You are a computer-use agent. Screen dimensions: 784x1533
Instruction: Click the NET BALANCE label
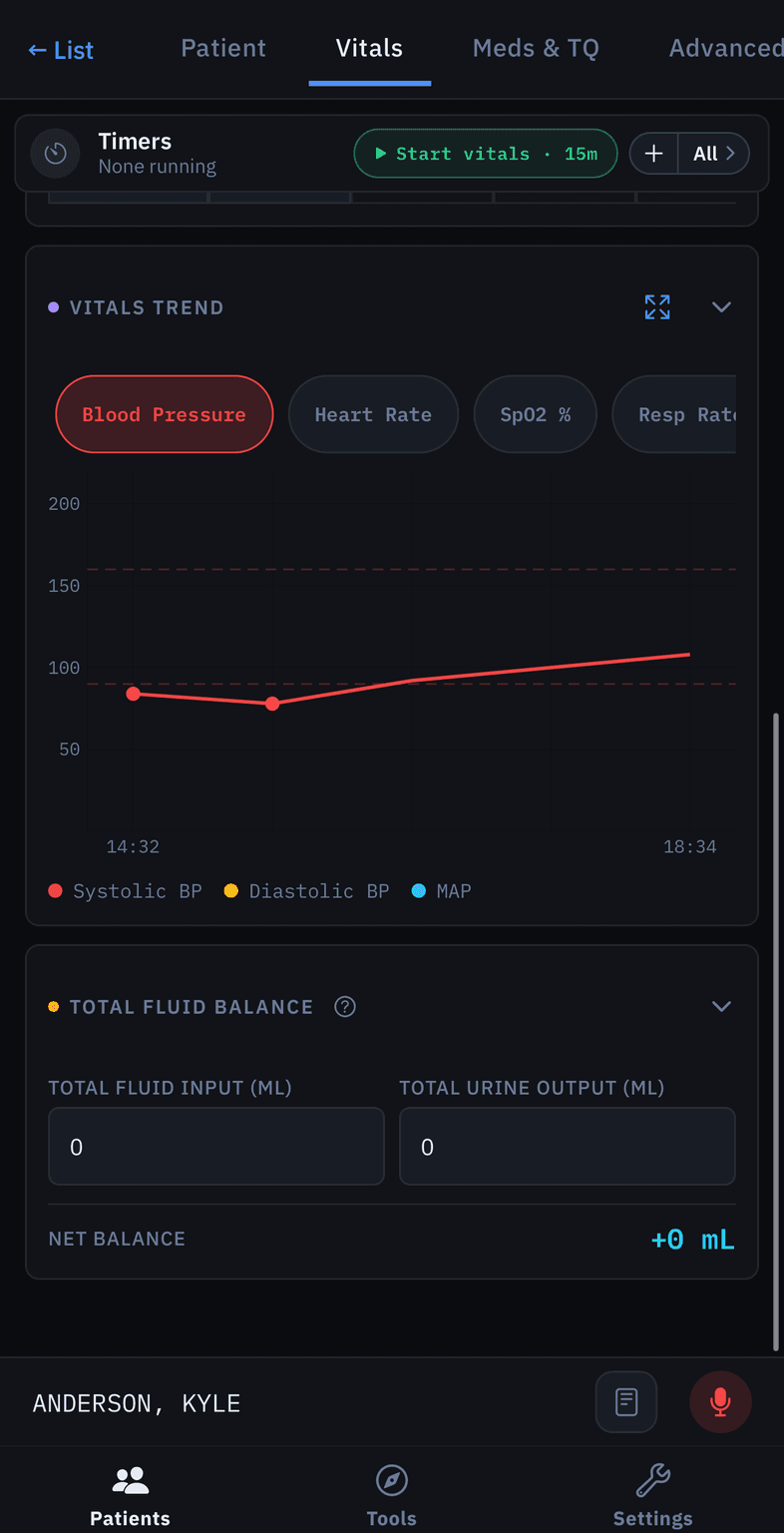[117, 1239]
